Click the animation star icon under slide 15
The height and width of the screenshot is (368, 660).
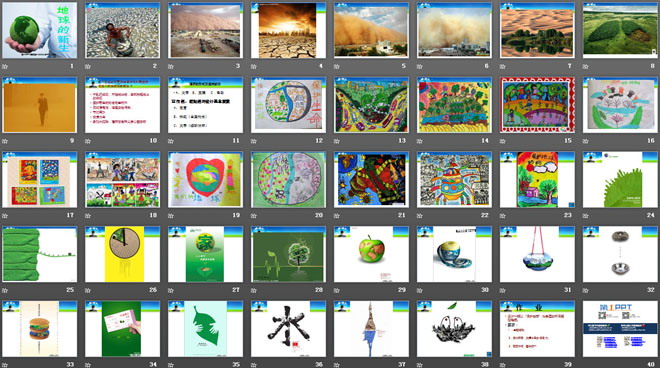point(503,141)
